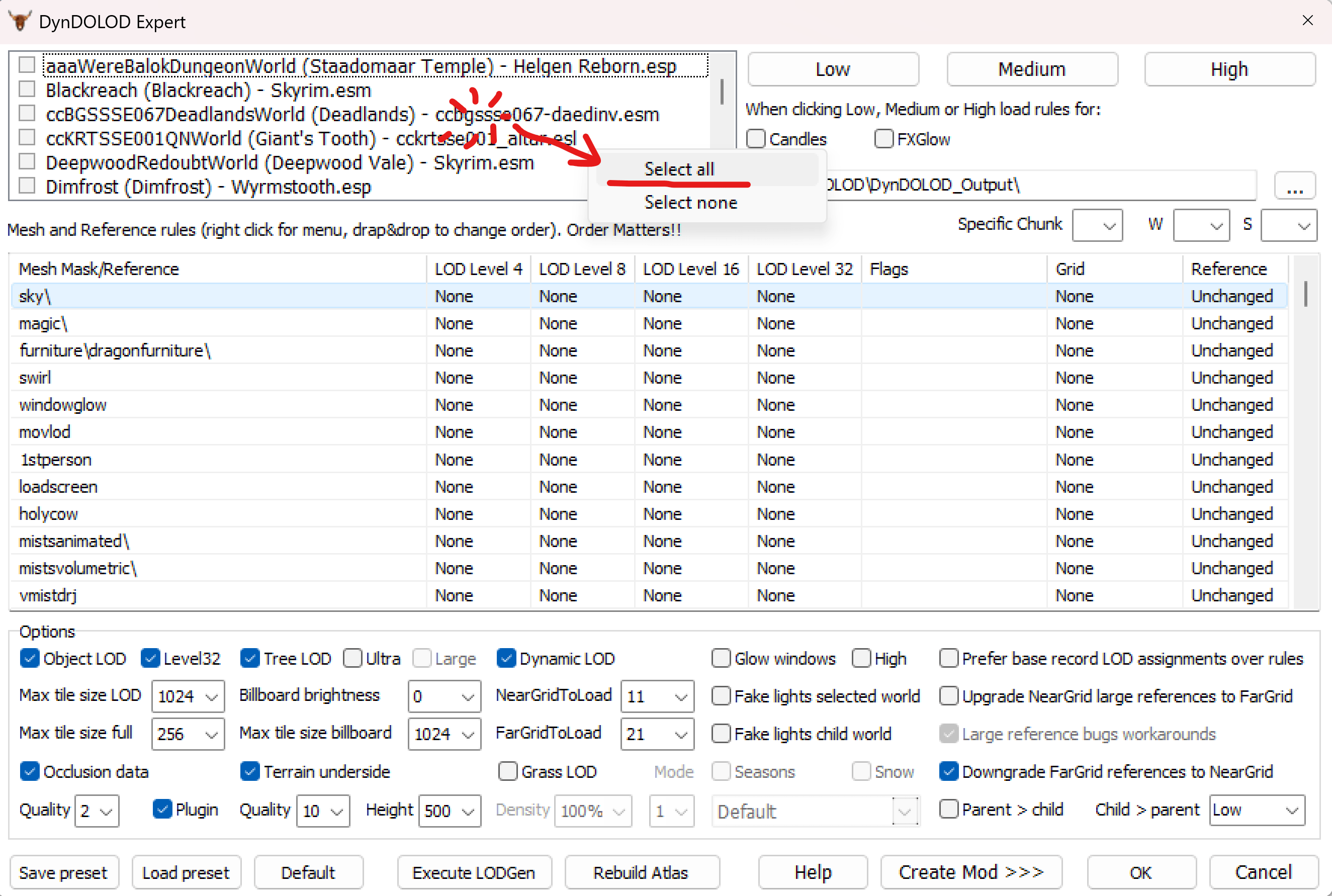Expand the NearGridToLoad dropdown

[657, 696]
